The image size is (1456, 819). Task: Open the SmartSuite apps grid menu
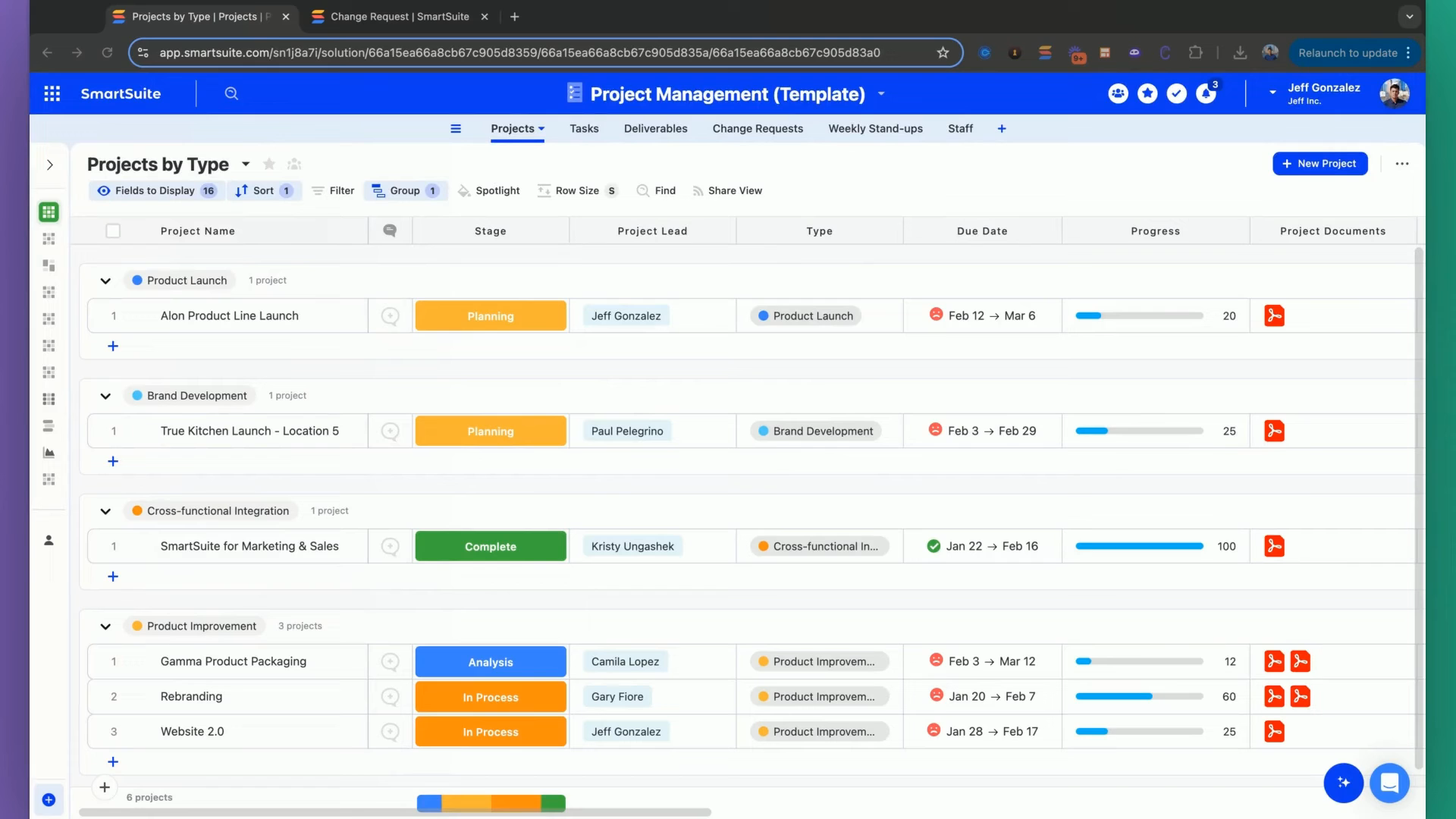(x=52, y=93)
